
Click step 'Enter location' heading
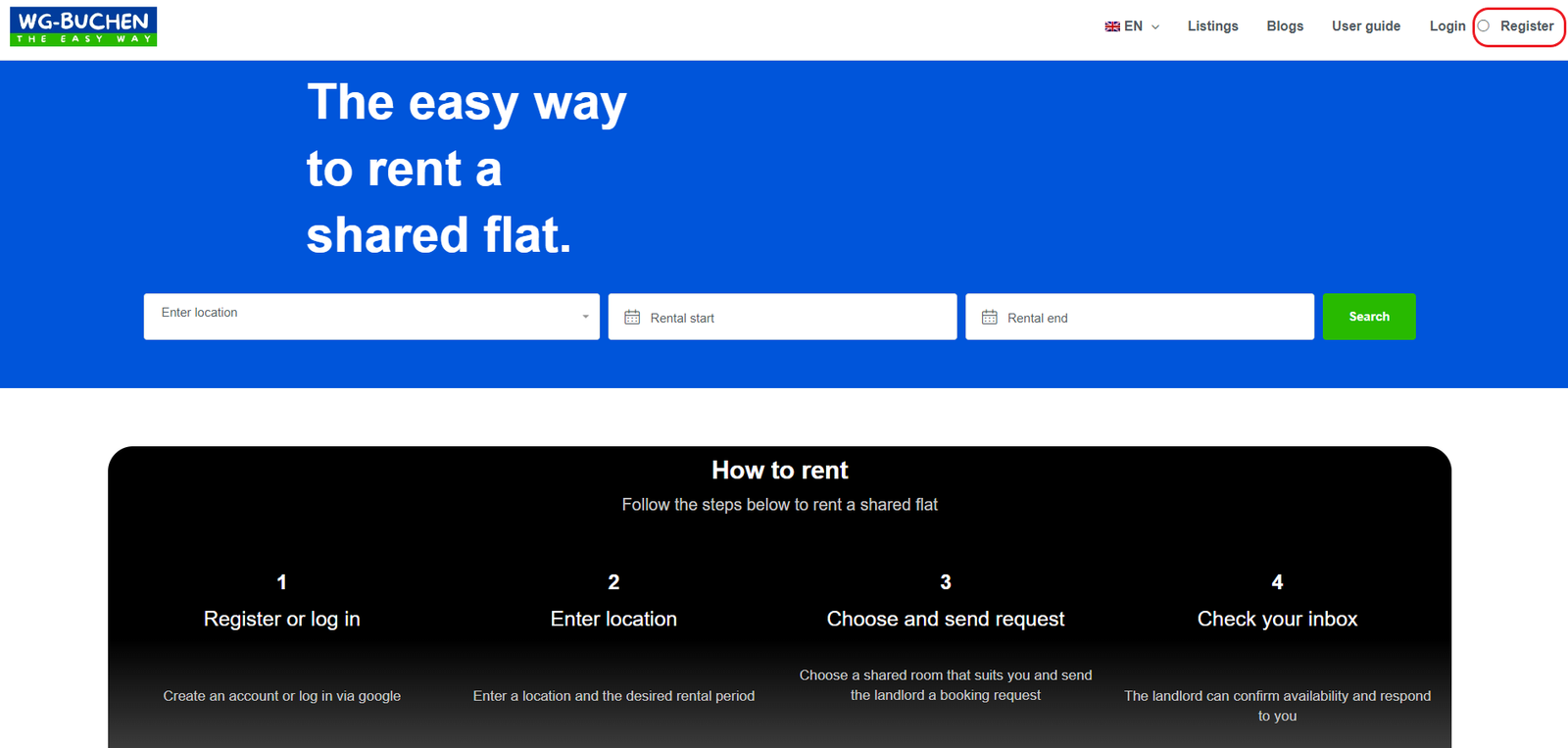[613, 620]
